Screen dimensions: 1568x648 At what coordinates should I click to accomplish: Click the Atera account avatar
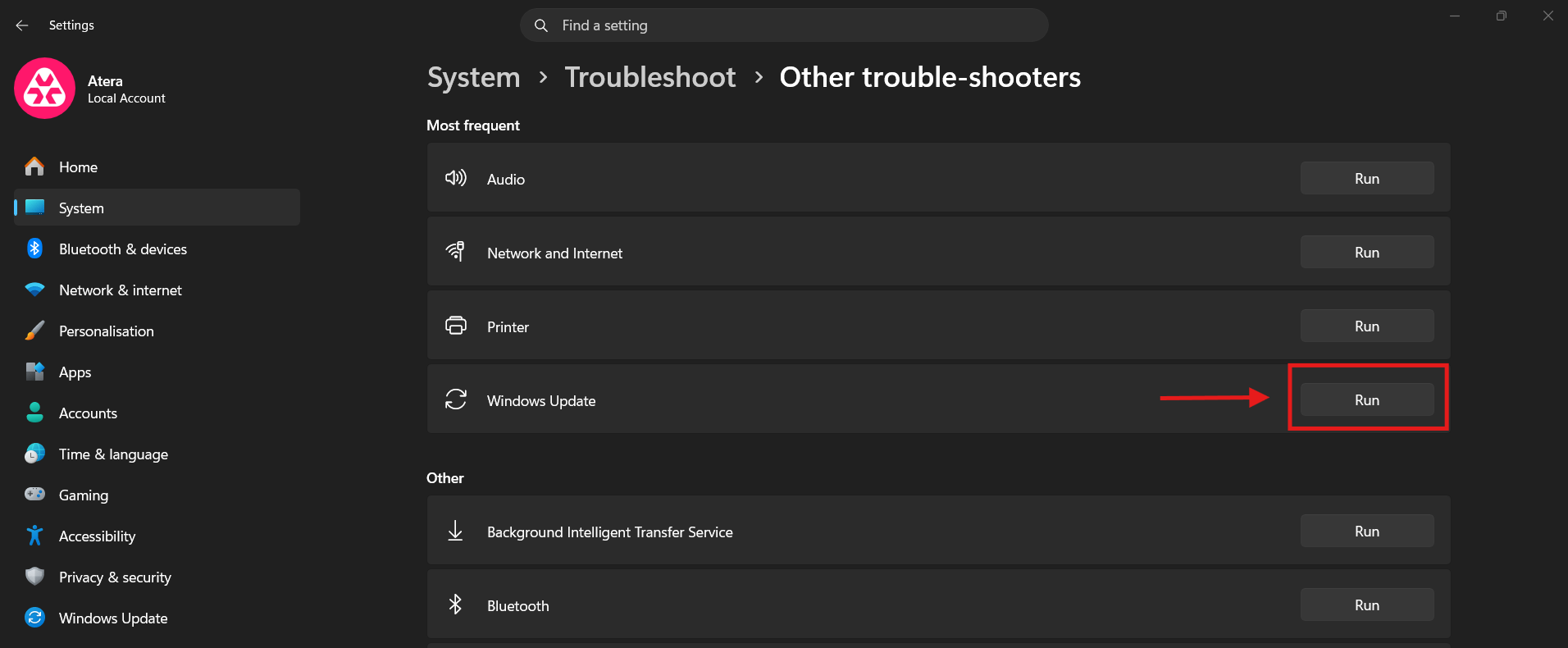click(x=44, y=88)
